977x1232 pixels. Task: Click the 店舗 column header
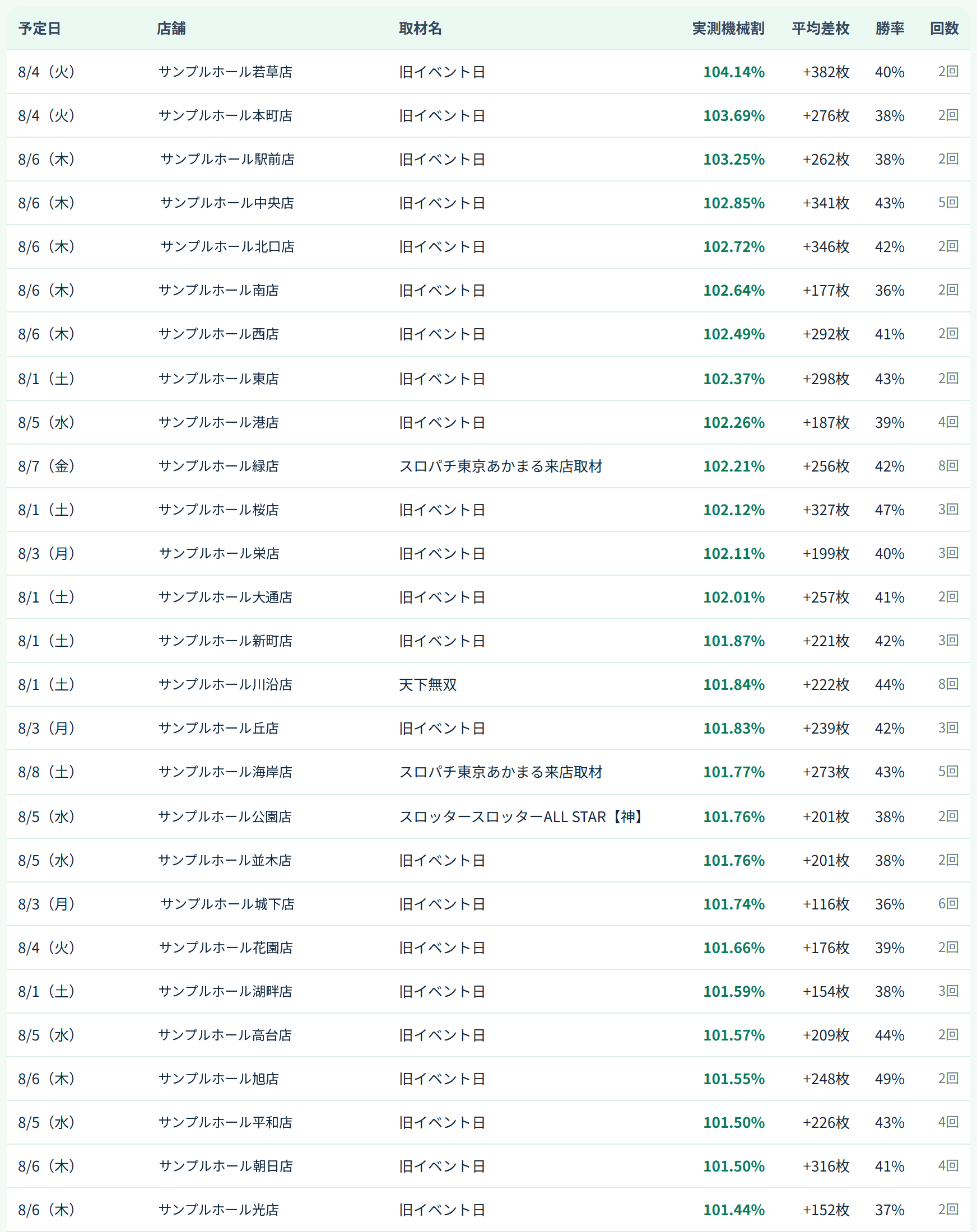click(x=171, y=29)
